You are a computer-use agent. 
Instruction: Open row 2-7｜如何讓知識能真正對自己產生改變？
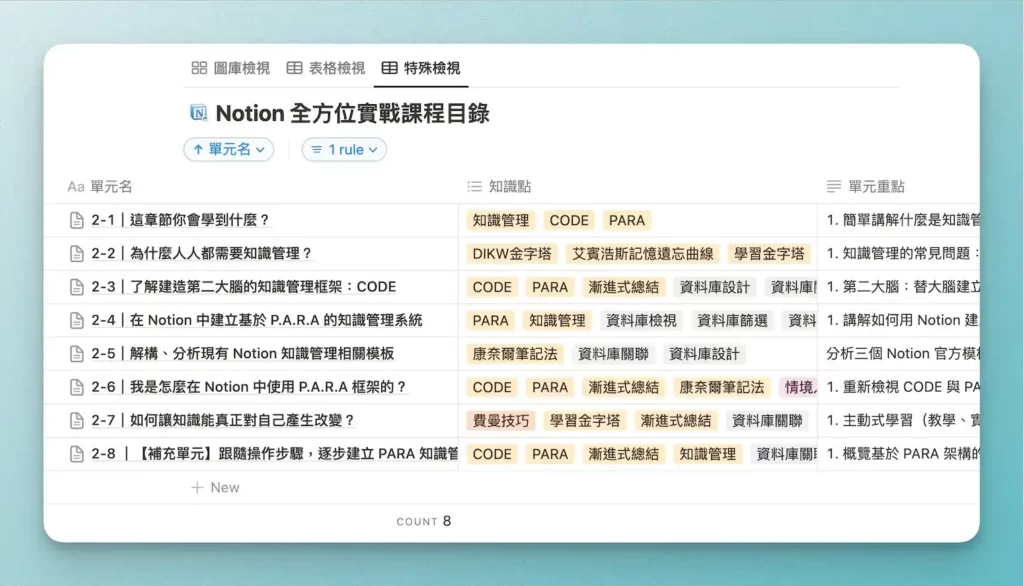click(223, 421)
